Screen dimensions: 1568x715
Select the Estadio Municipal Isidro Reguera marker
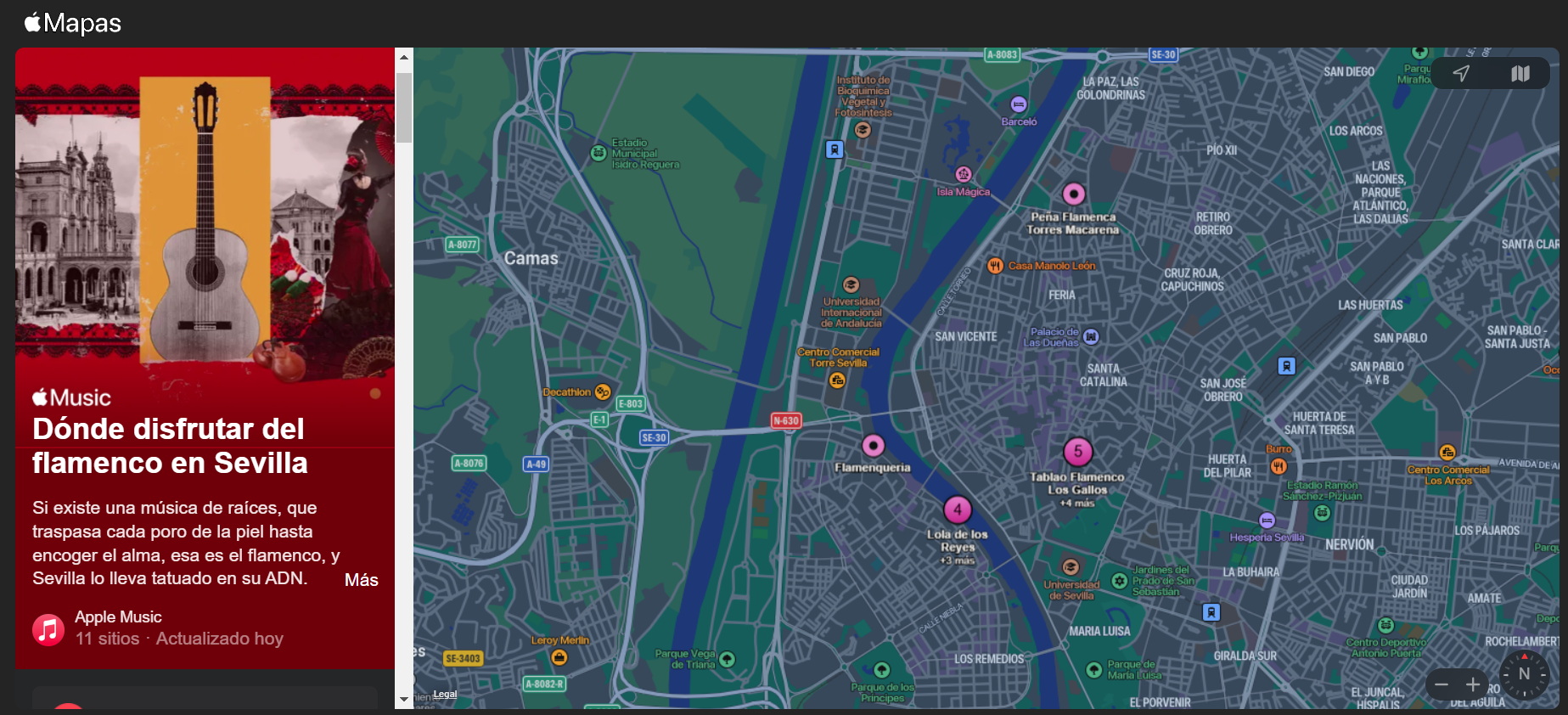[599, 153]
